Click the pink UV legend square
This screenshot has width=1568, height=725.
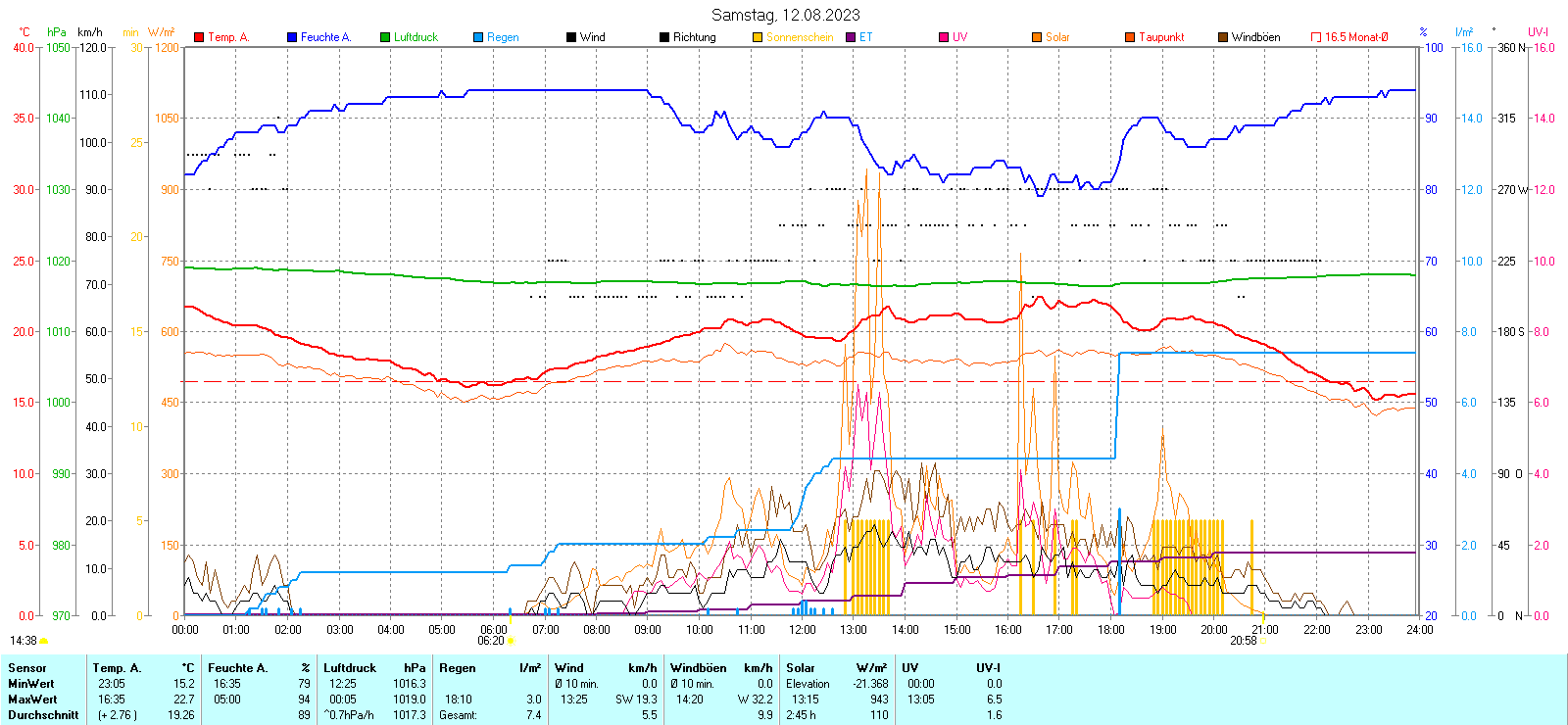[x=944, y=37]
